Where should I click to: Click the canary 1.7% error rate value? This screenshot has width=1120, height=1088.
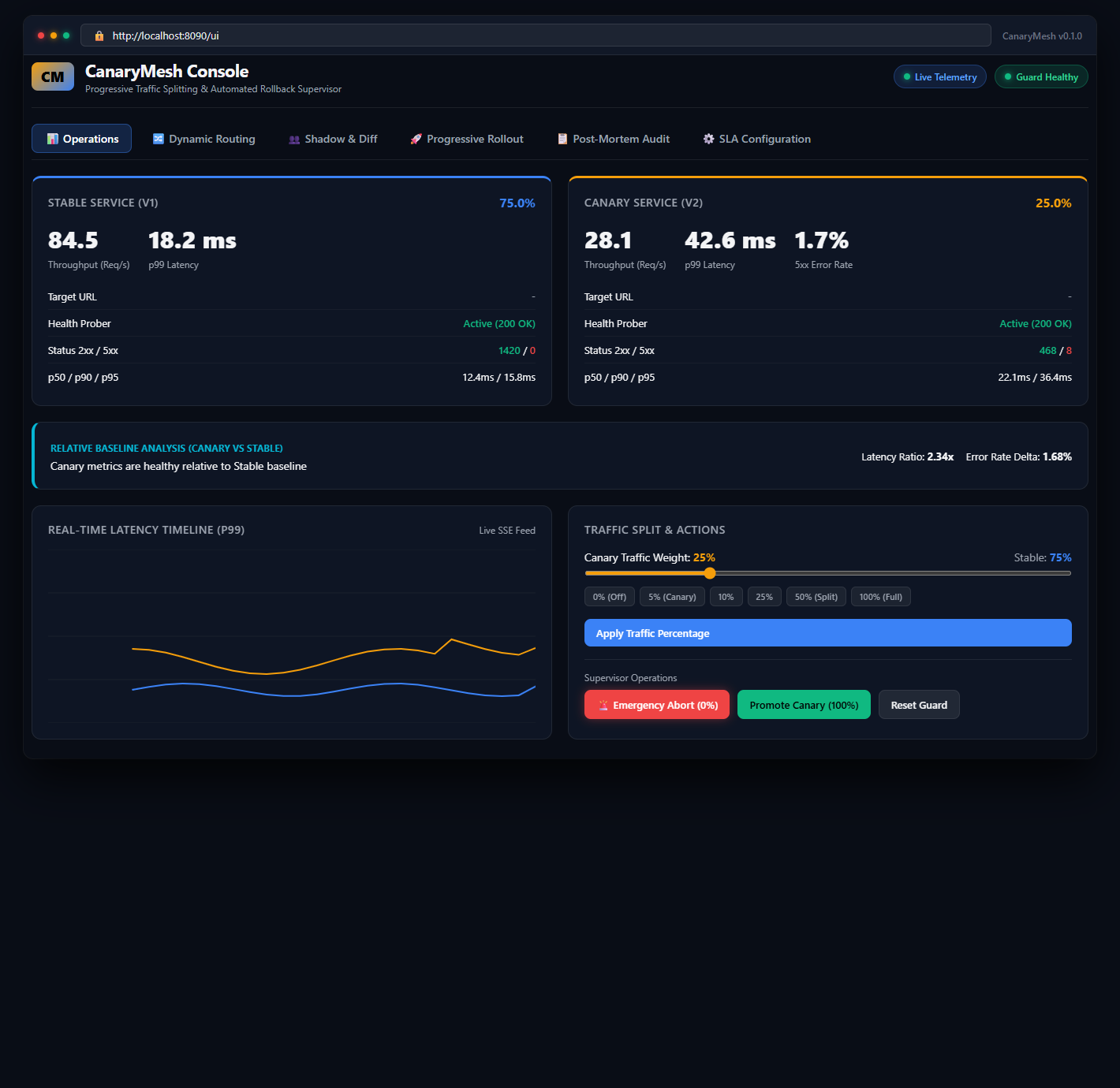point(821,240)
